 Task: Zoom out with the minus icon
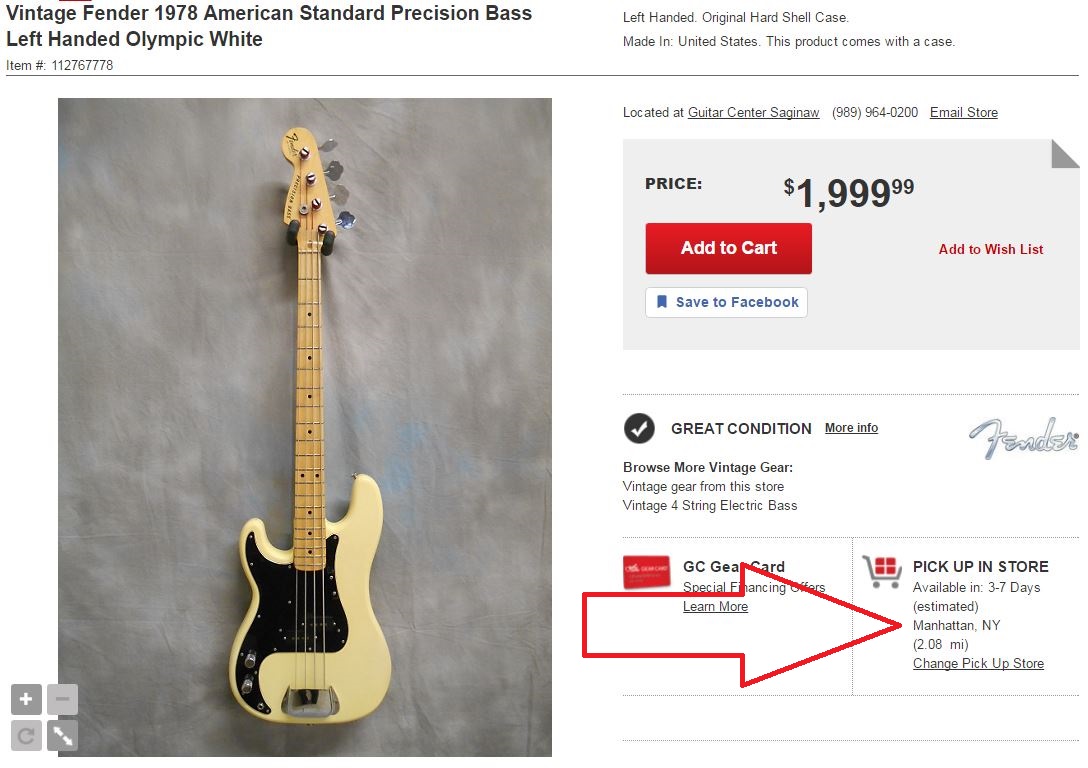pos(62,699)
